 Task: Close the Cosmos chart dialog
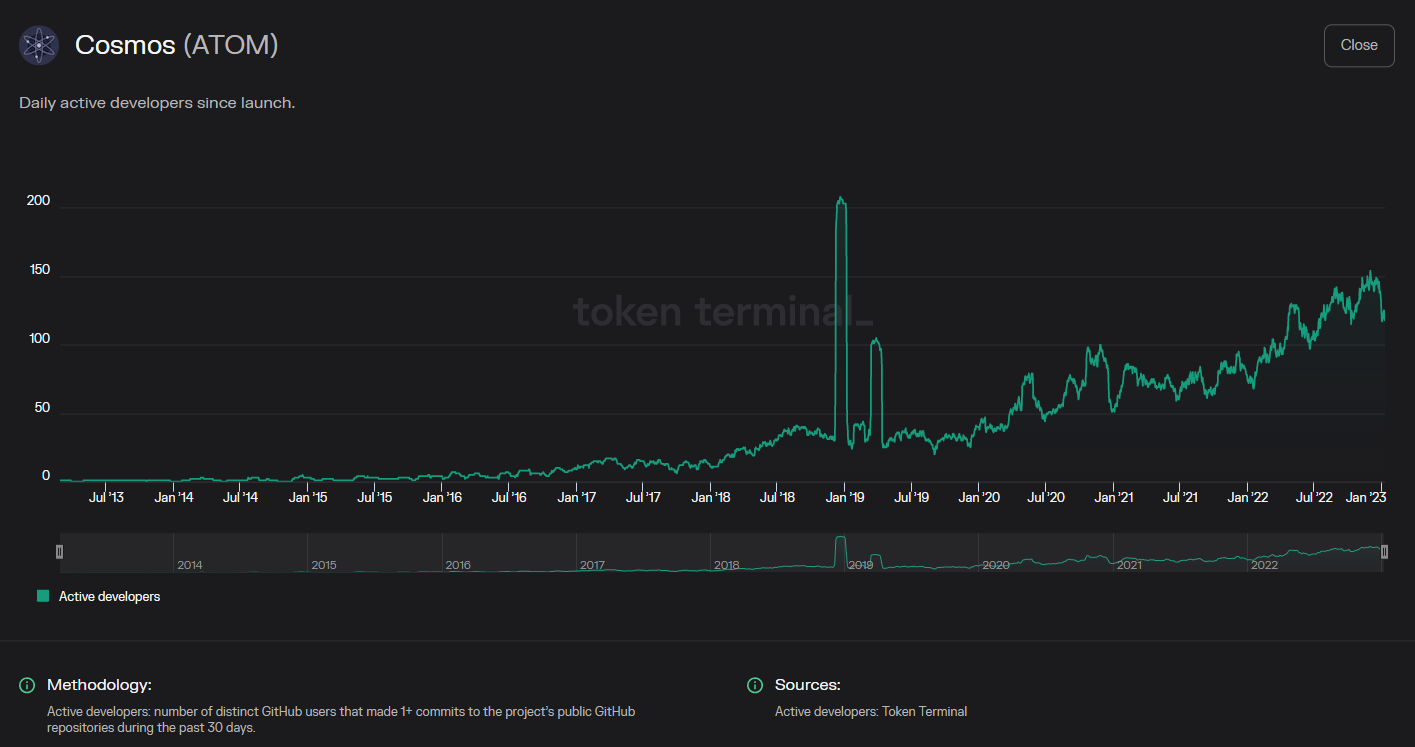pos(1359,45)
